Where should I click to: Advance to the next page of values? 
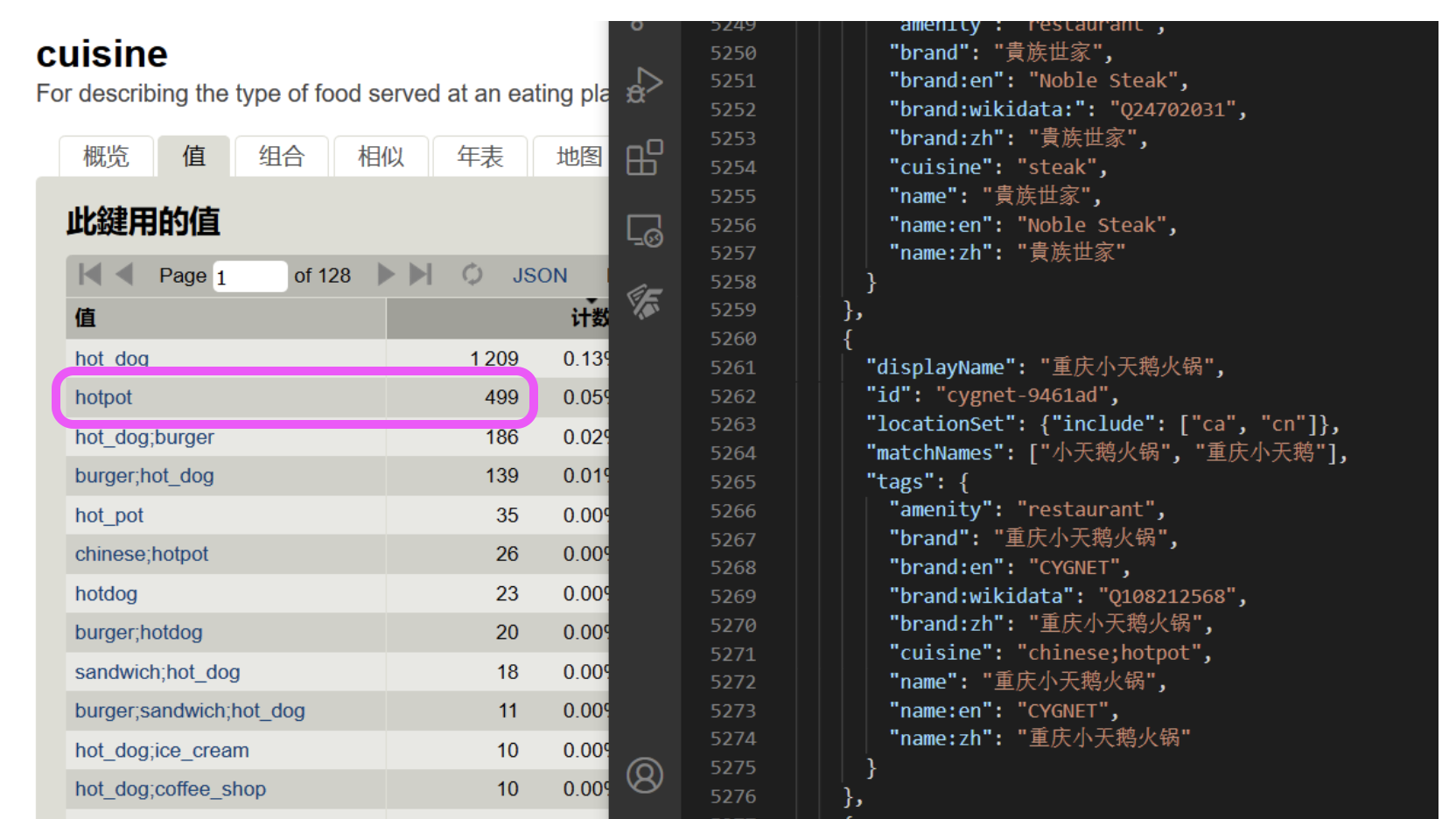click(x=386, y=275)
